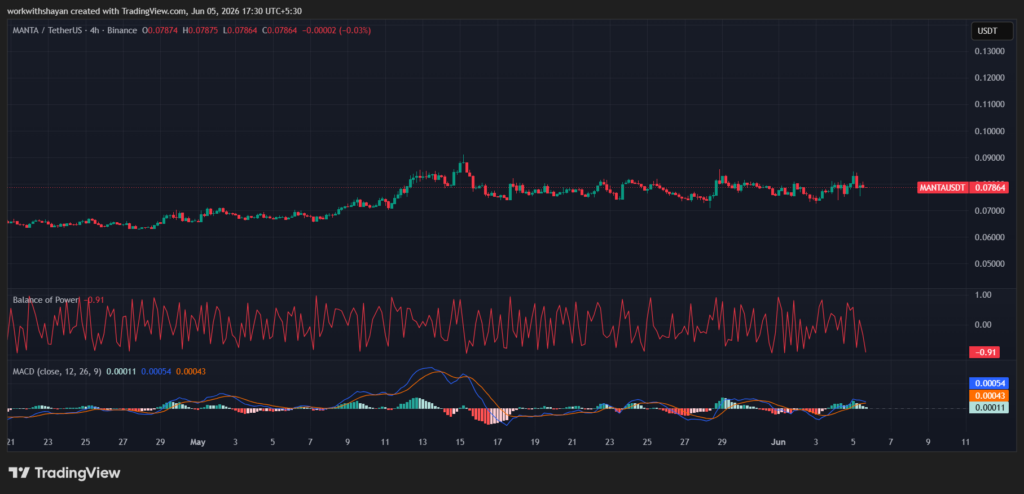
Task: Click the May label on the time axis
Action: [x=197, y=442]
